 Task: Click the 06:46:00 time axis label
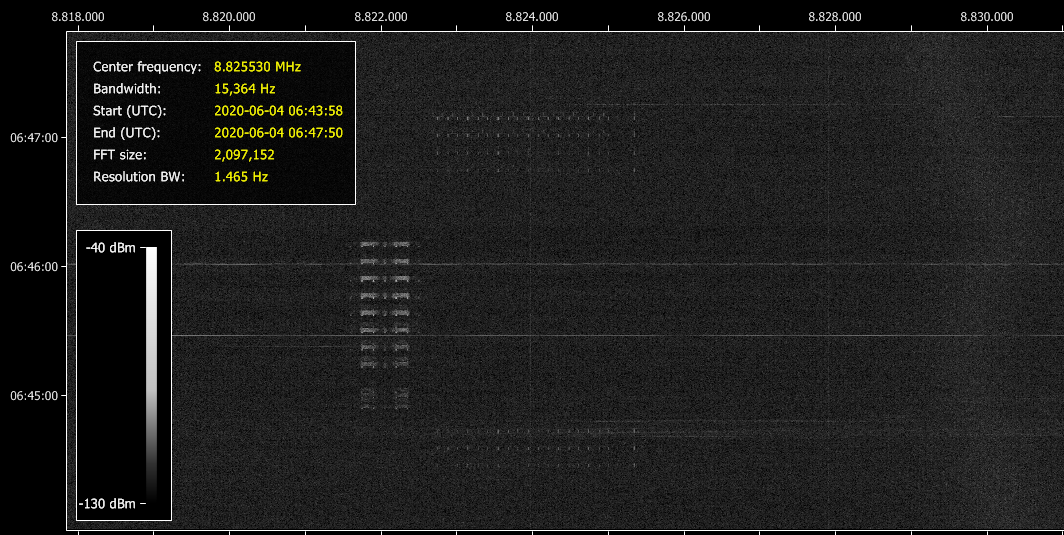[x=34, y=267]
